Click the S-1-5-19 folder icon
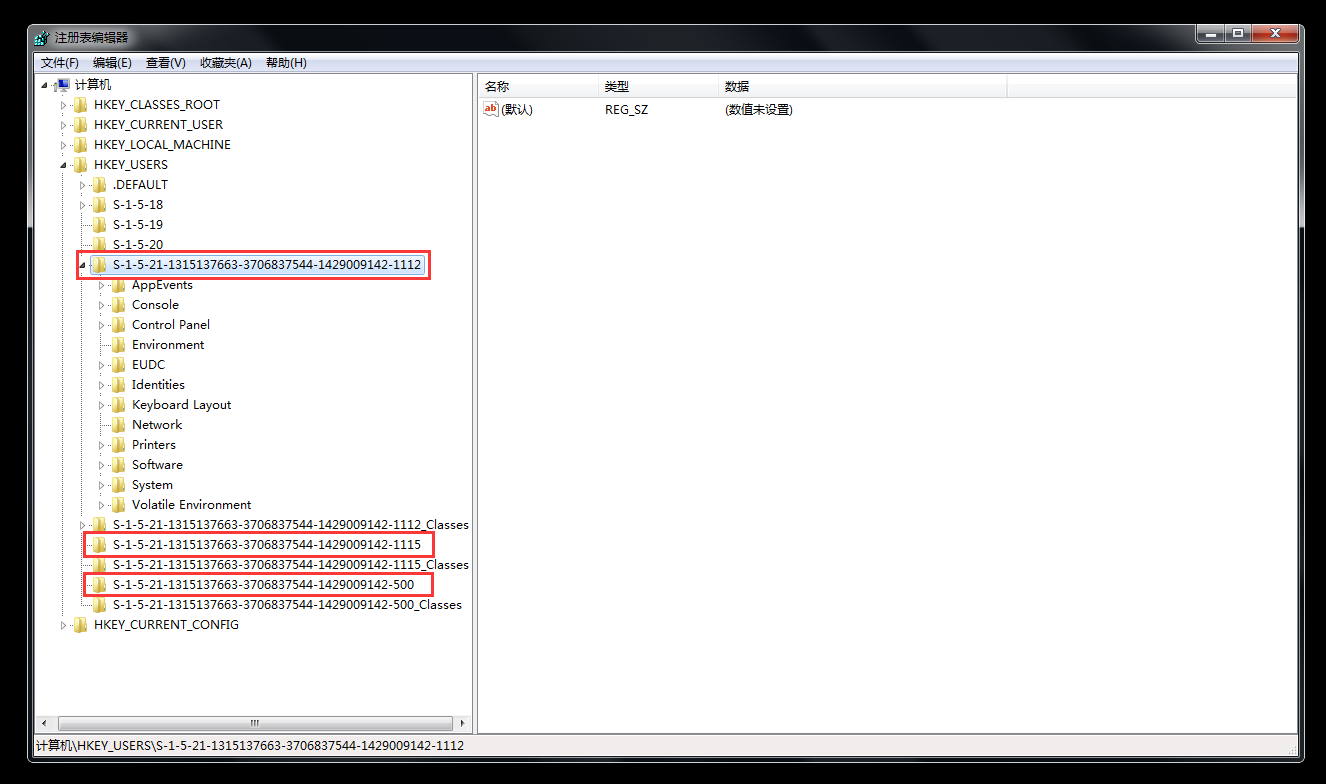The image size is (1326, 784). [99, 225]
